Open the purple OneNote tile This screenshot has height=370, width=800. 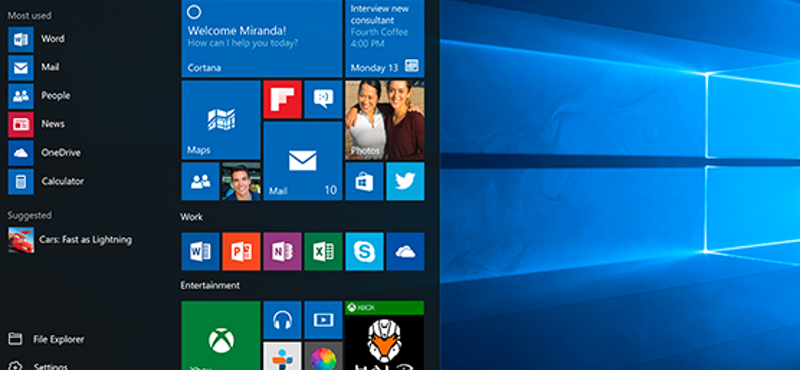[282, 252]
